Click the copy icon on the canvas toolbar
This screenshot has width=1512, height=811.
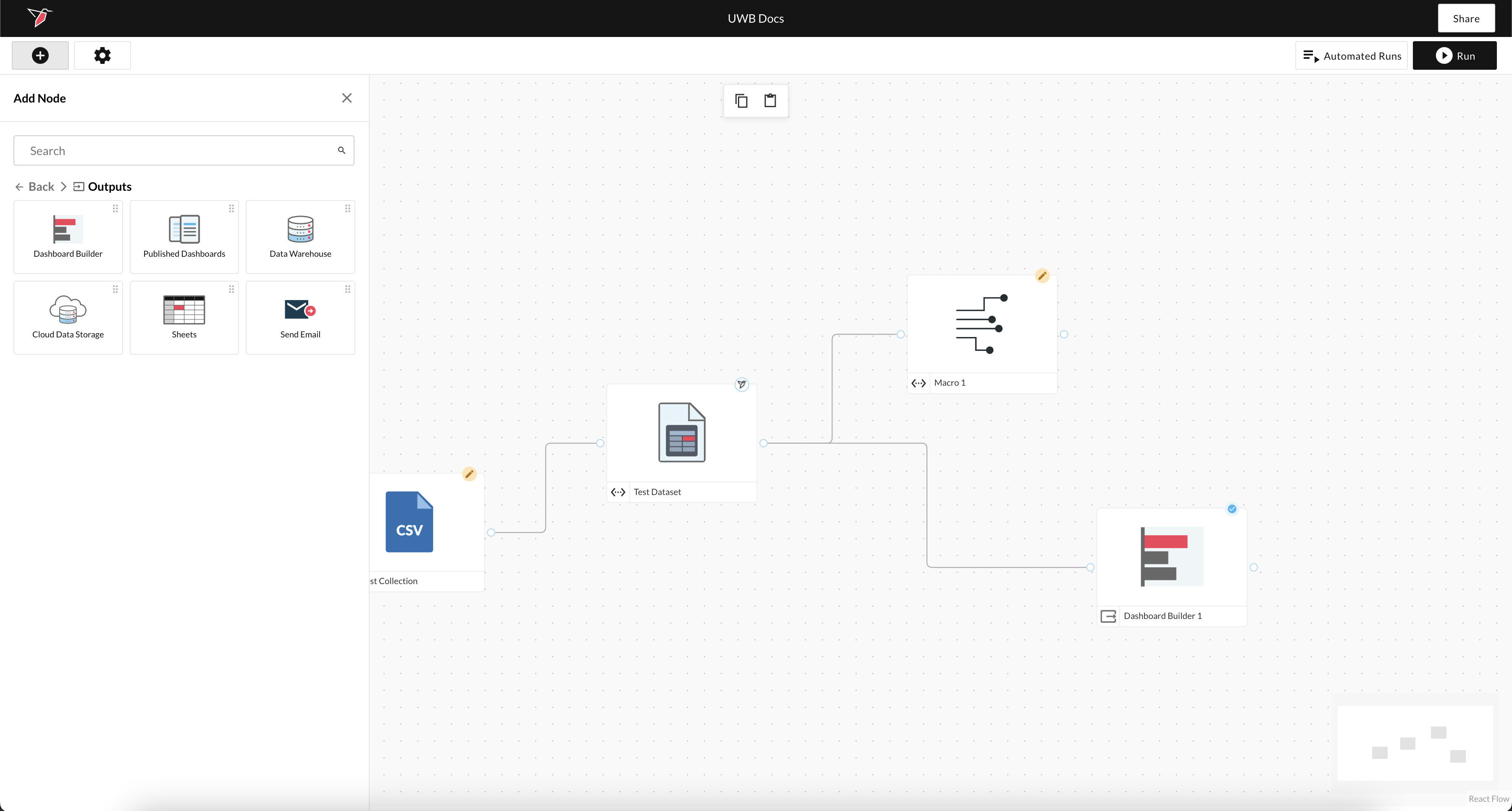(741, 101)
